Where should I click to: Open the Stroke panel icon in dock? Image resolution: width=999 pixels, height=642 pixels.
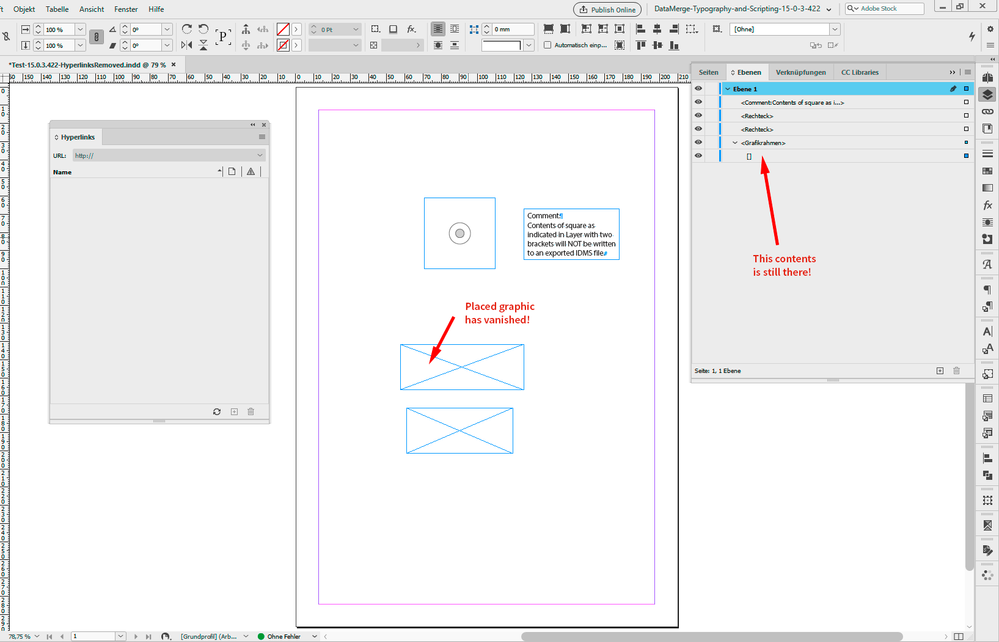pos(988,154)
